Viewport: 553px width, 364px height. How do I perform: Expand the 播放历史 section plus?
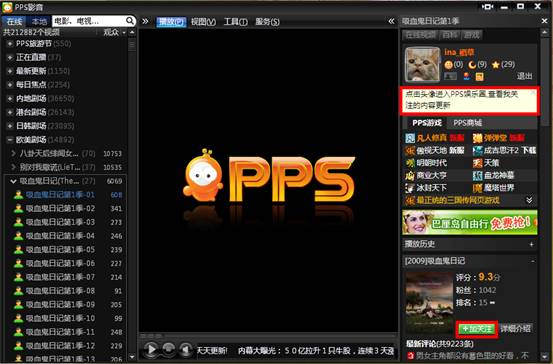point(531,244)
